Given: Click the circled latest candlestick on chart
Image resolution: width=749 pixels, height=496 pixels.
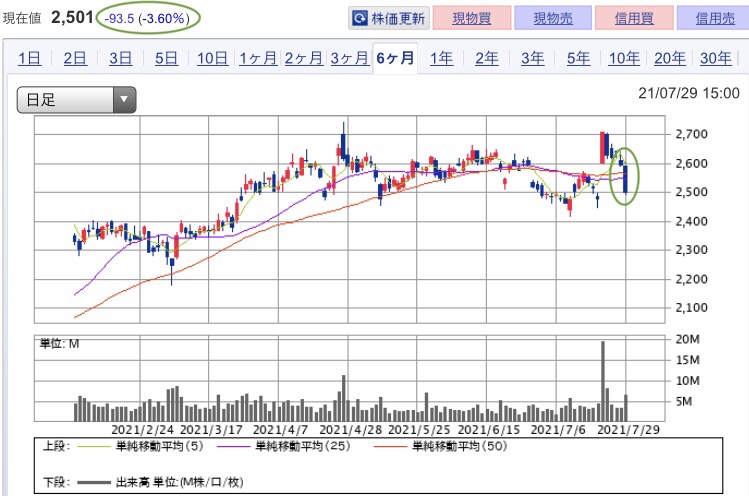Looking at the screenshot, I should (x=625, y=180).
